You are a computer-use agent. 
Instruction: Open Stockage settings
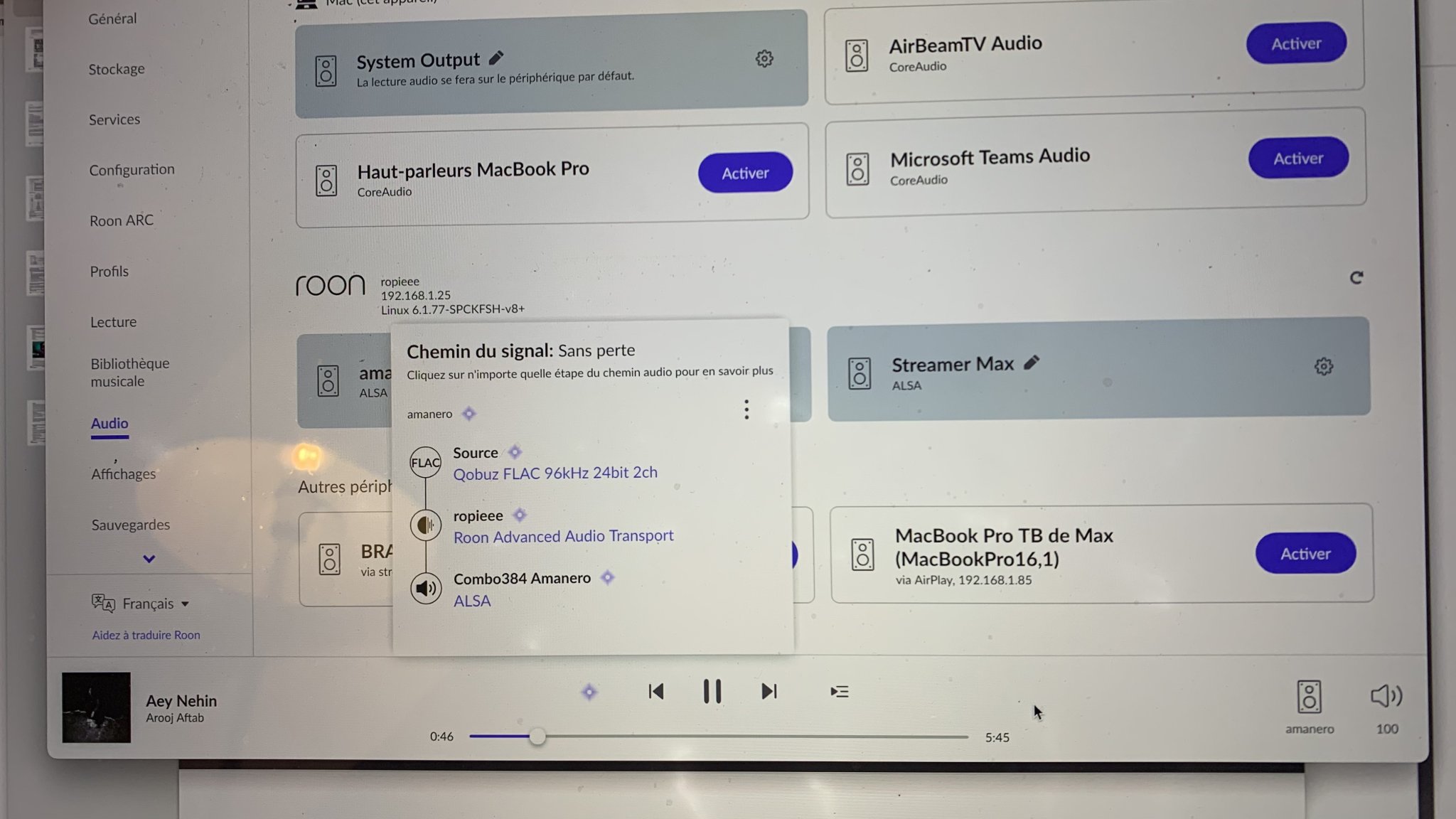pyautogui.click(x=117, y=69)
